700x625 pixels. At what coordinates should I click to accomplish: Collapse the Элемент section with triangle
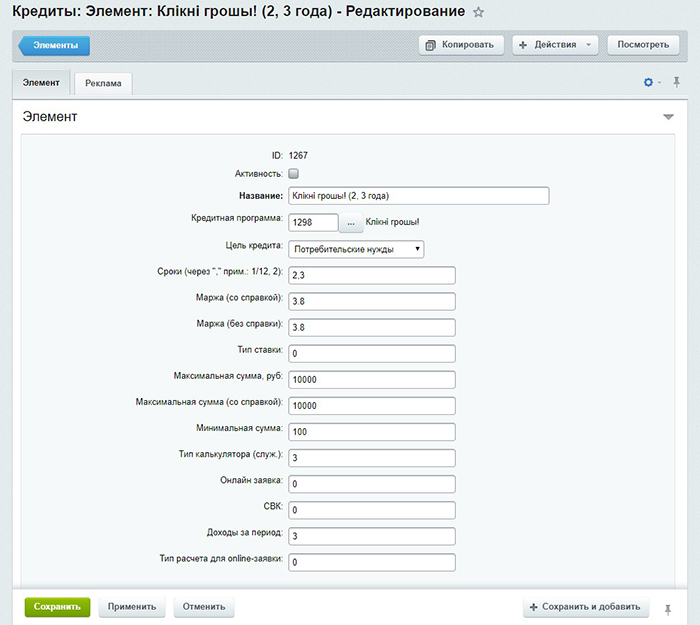click(x=668, y=118)
